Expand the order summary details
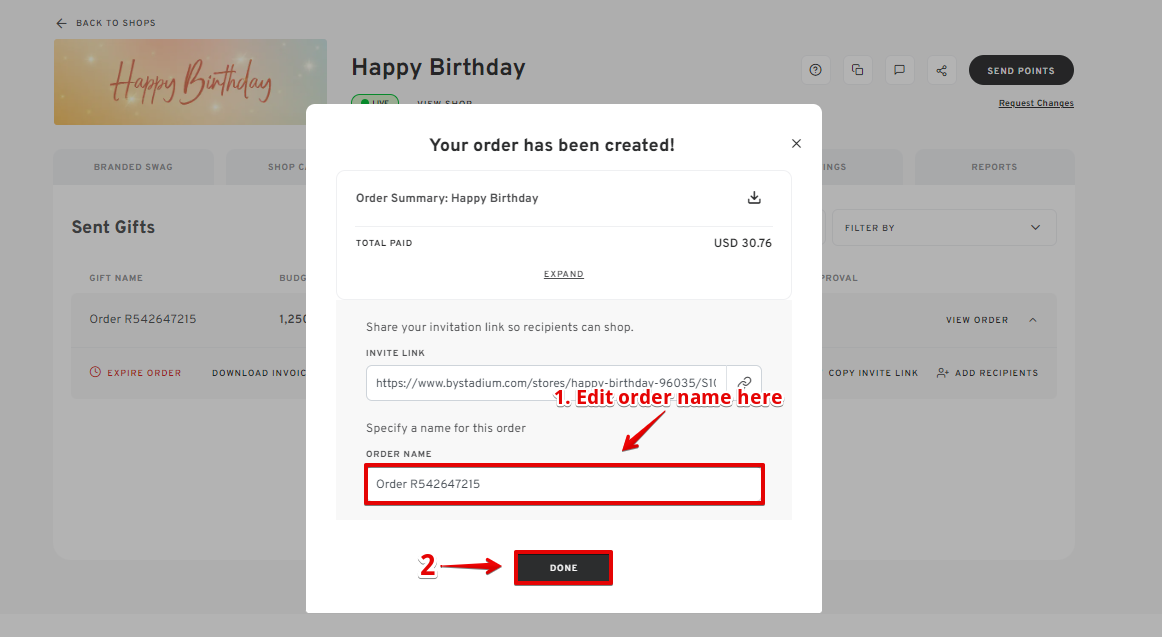Screen dimensions: 1162x637 click(564, 274)
